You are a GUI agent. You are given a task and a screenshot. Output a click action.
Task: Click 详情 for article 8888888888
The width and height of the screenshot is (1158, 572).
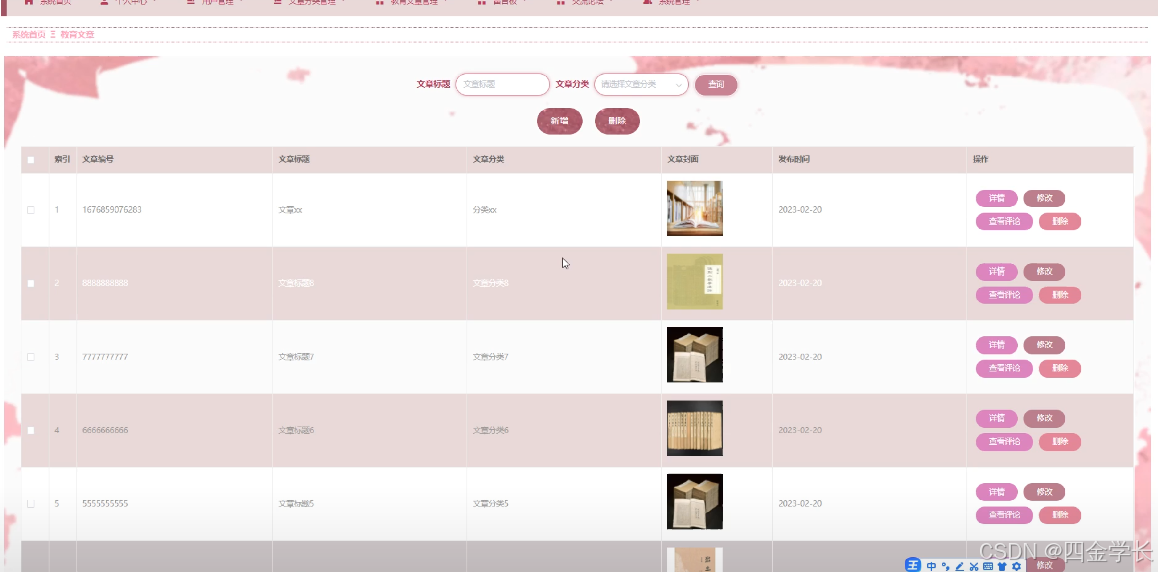click(x=996, y=272)
